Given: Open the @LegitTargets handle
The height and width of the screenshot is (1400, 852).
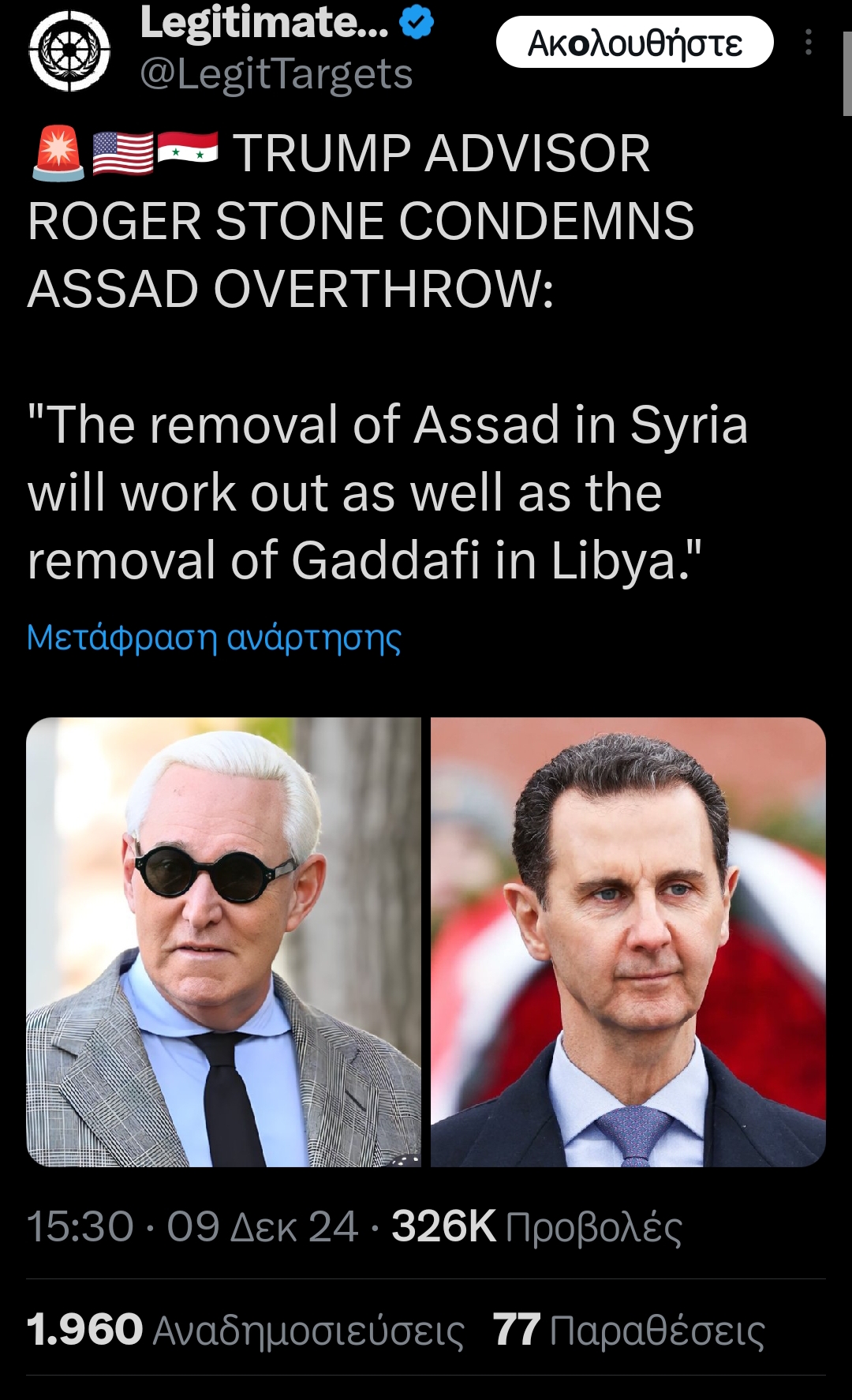Looking at the screenshot, I should [x=276, y=74].
